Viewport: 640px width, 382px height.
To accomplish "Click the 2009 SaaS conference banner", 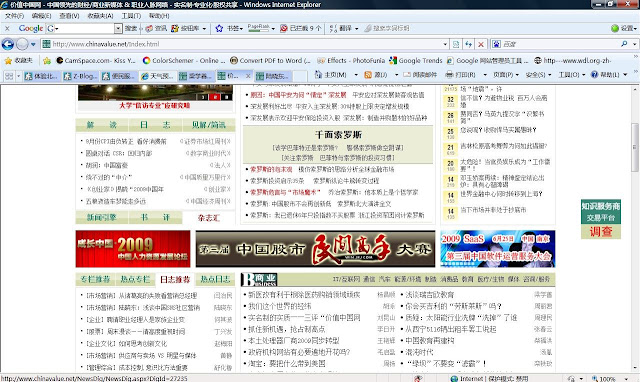I will tap(498, 249).
